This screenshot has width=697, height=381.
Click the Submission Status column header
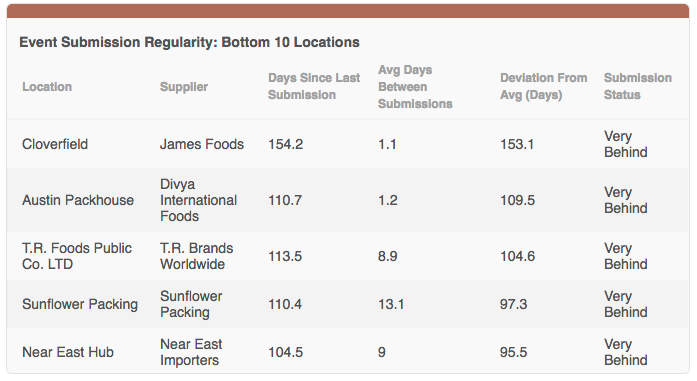click(638, 86)
